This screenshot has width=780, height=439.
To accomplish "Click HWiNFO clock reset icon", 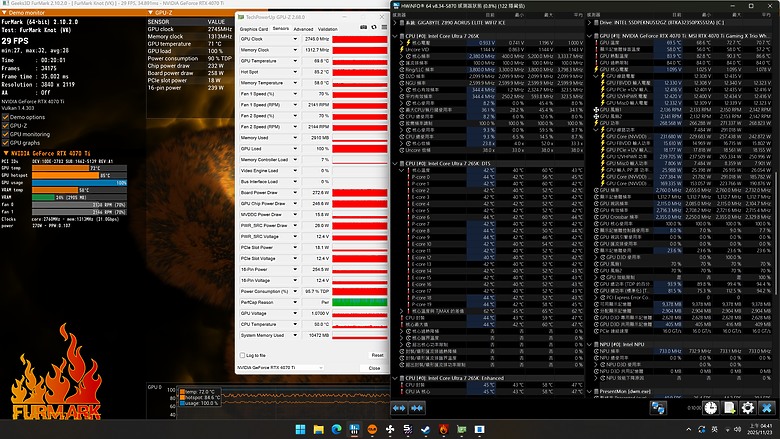I will pyautogui.click(x=711, y=408).
